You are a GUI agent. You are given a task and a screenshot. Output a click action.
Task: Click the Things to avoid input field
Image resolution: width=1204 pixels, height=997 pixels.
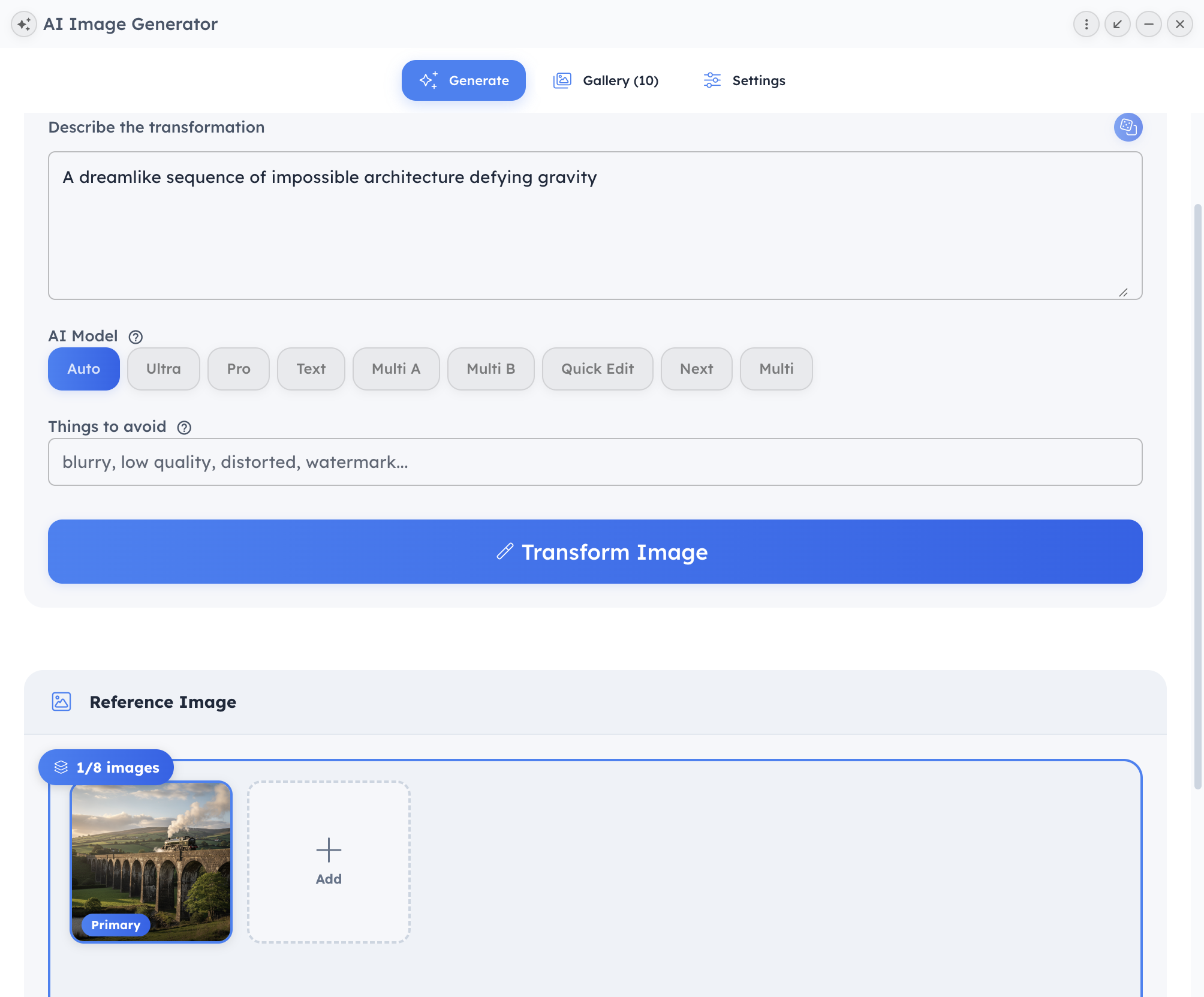(x=595, y=462)
